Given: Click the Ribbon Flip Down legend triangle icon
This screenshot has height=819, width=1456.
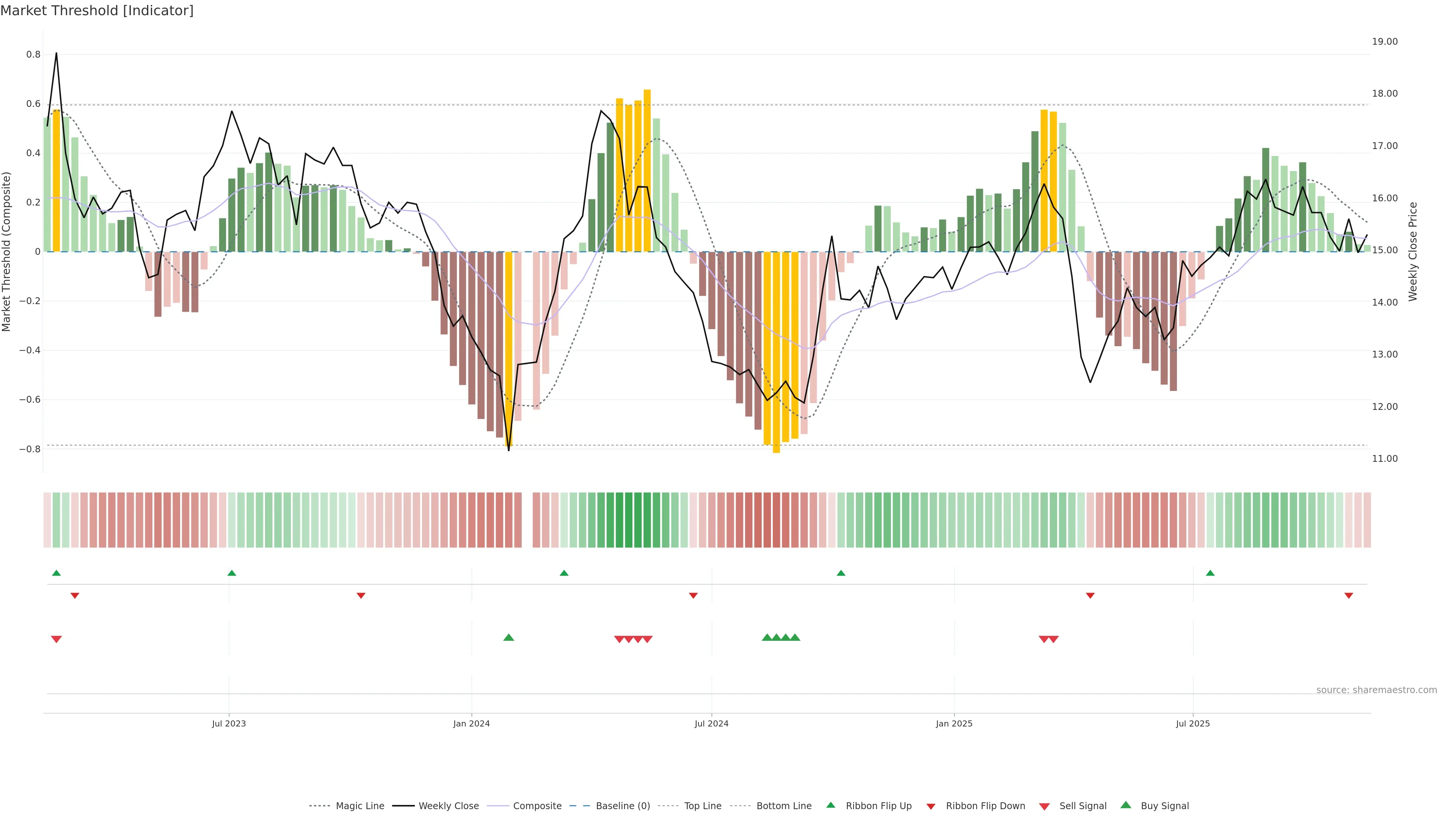Looking at the screenshot, I should pyautogui.click(x=930, y=806).
